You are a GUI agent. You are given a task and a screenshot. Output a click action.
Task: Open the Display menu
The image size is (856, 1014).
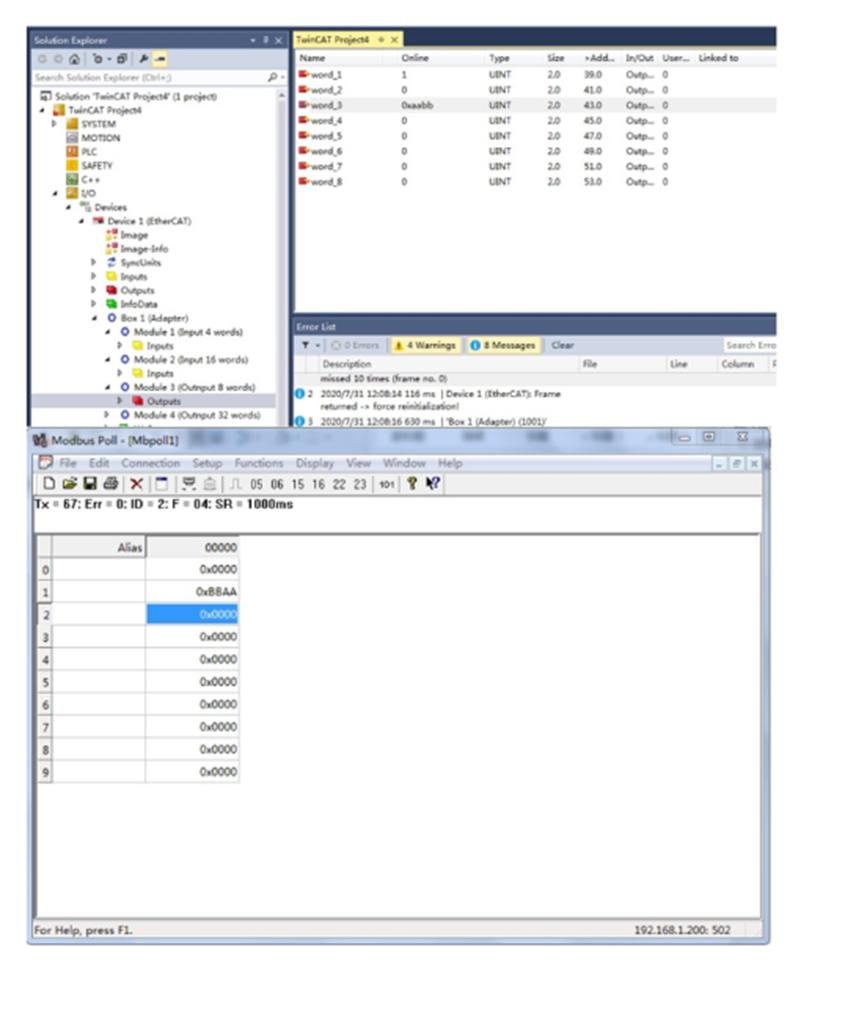[x=315, y=463]
